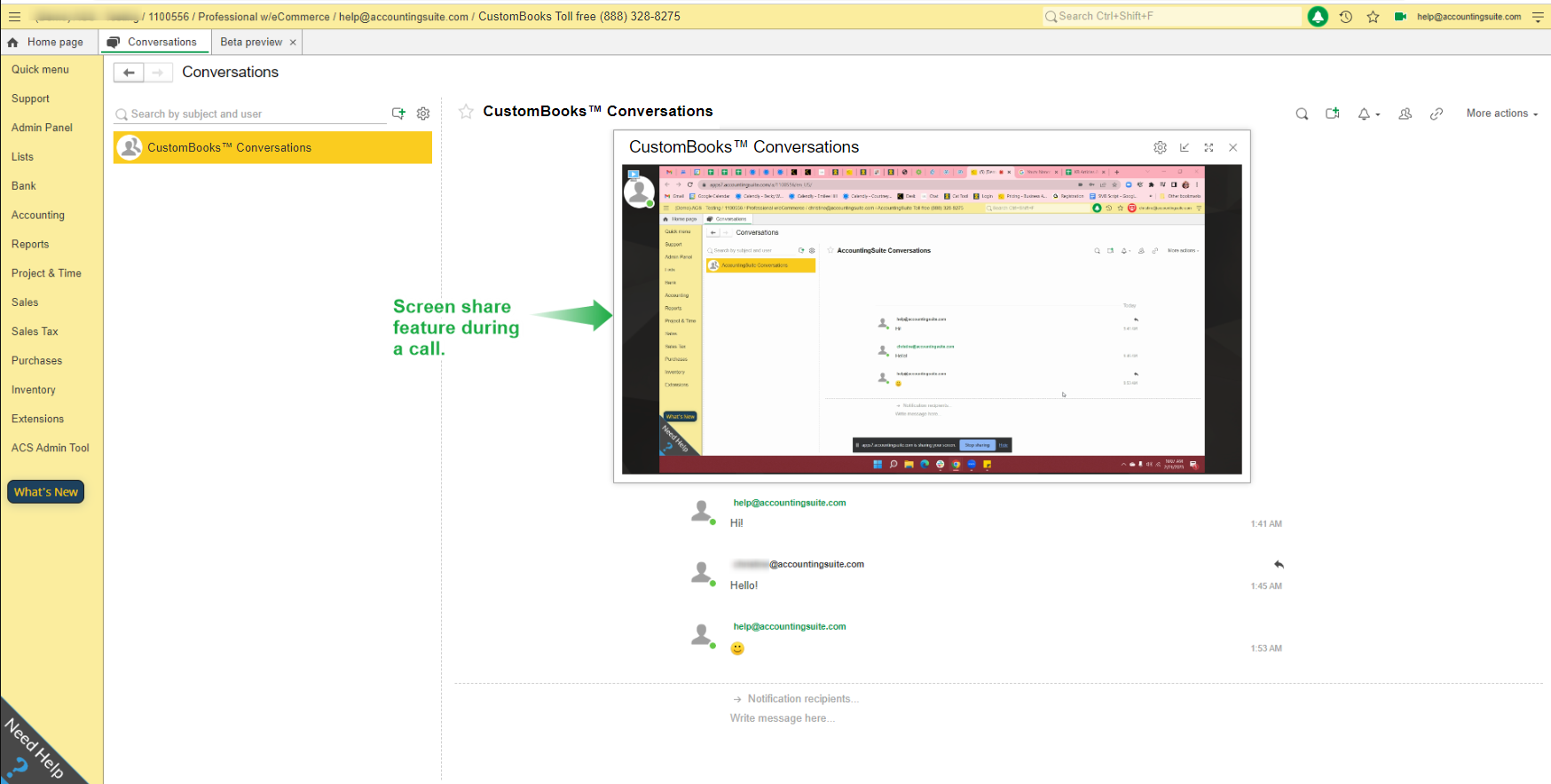Viewport: 1551px width, 784px height.
Task: Click the new discussion icon in conversation toolbar
Action: pyautogui.click(x=1332, y=114)
